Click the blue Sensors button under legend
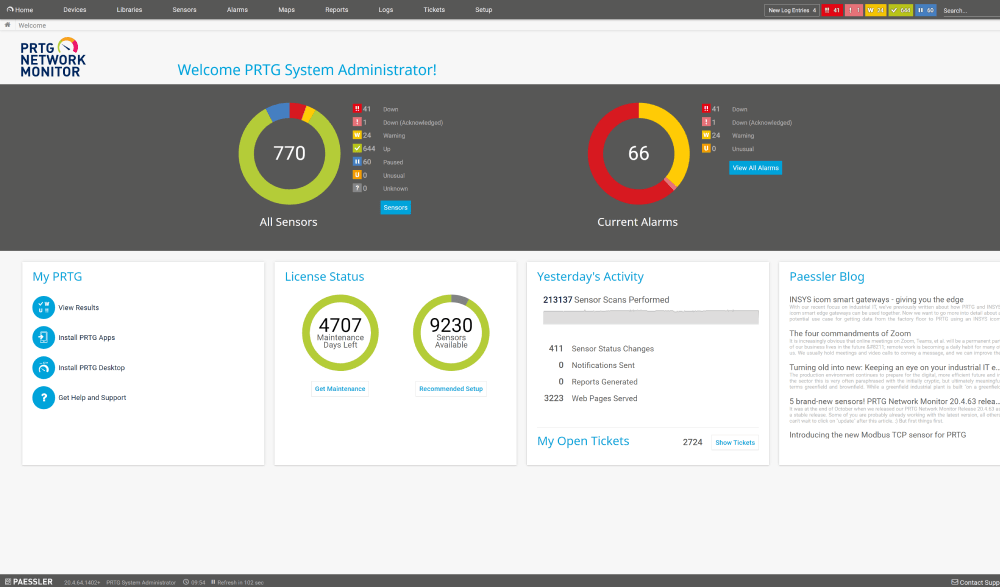 coord(395,207)
